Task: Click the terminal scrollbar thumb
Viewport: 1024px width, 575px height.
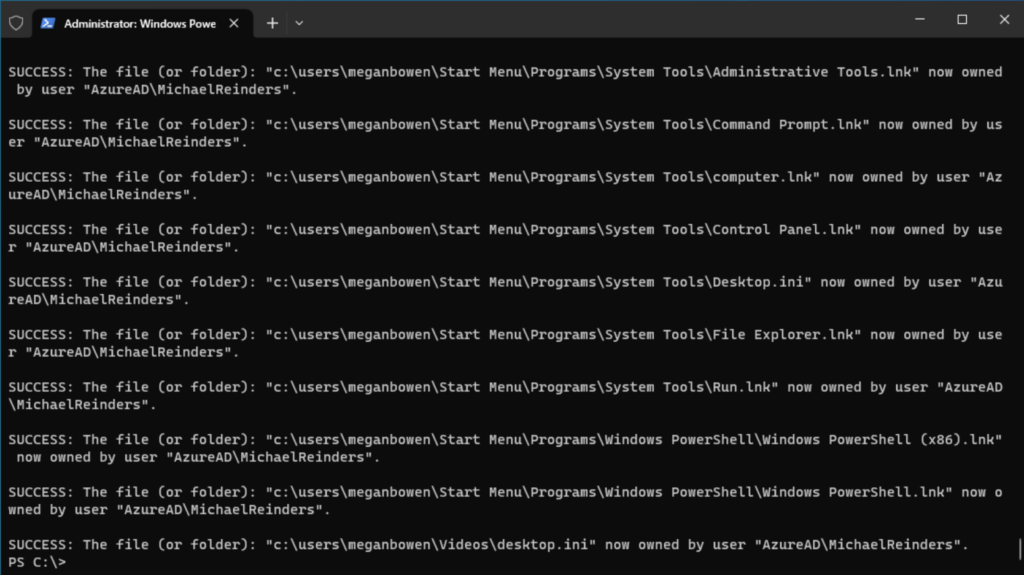Action: coord(1020,550)
